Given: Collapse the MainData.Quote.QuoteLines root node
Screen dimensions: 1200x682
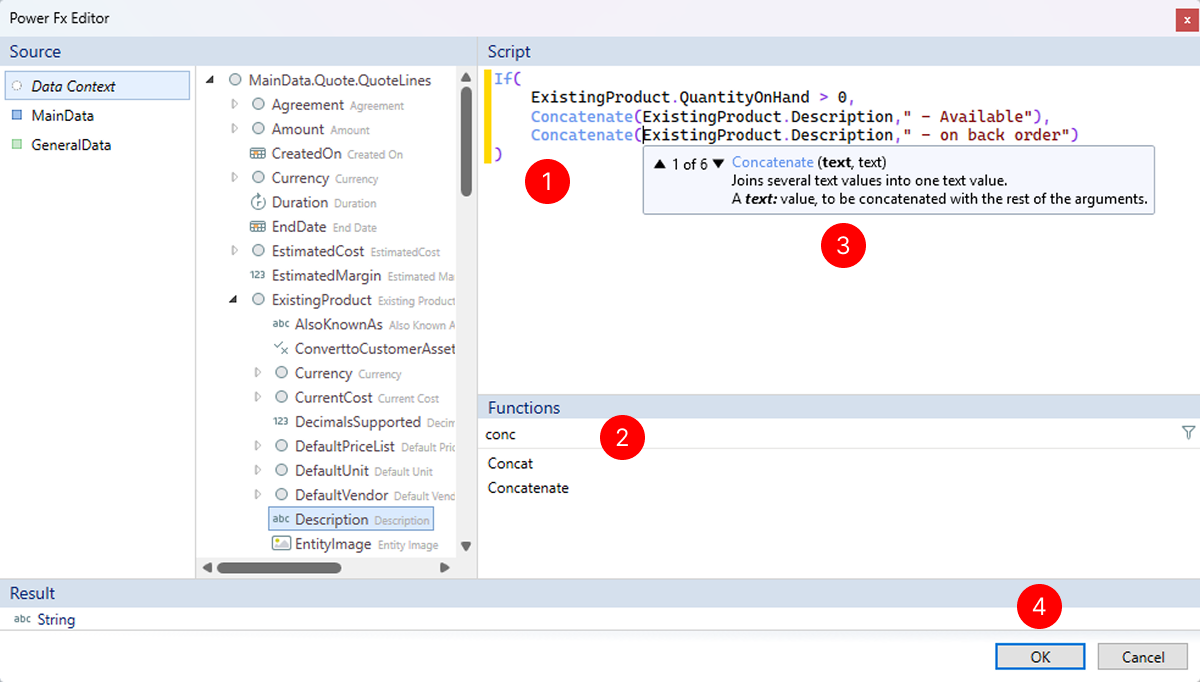Looking at the screenshot, I should (211, 81).
